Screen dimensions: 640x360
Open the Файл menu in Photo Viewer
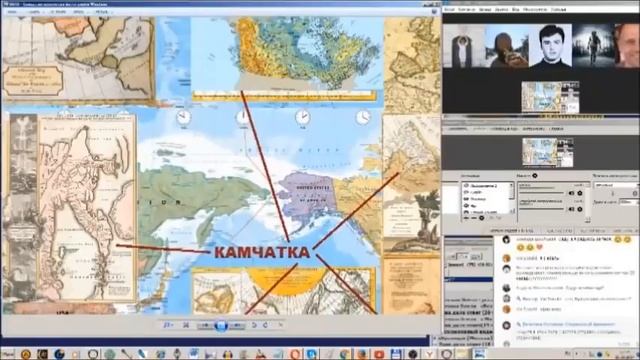tap(12, 12)
